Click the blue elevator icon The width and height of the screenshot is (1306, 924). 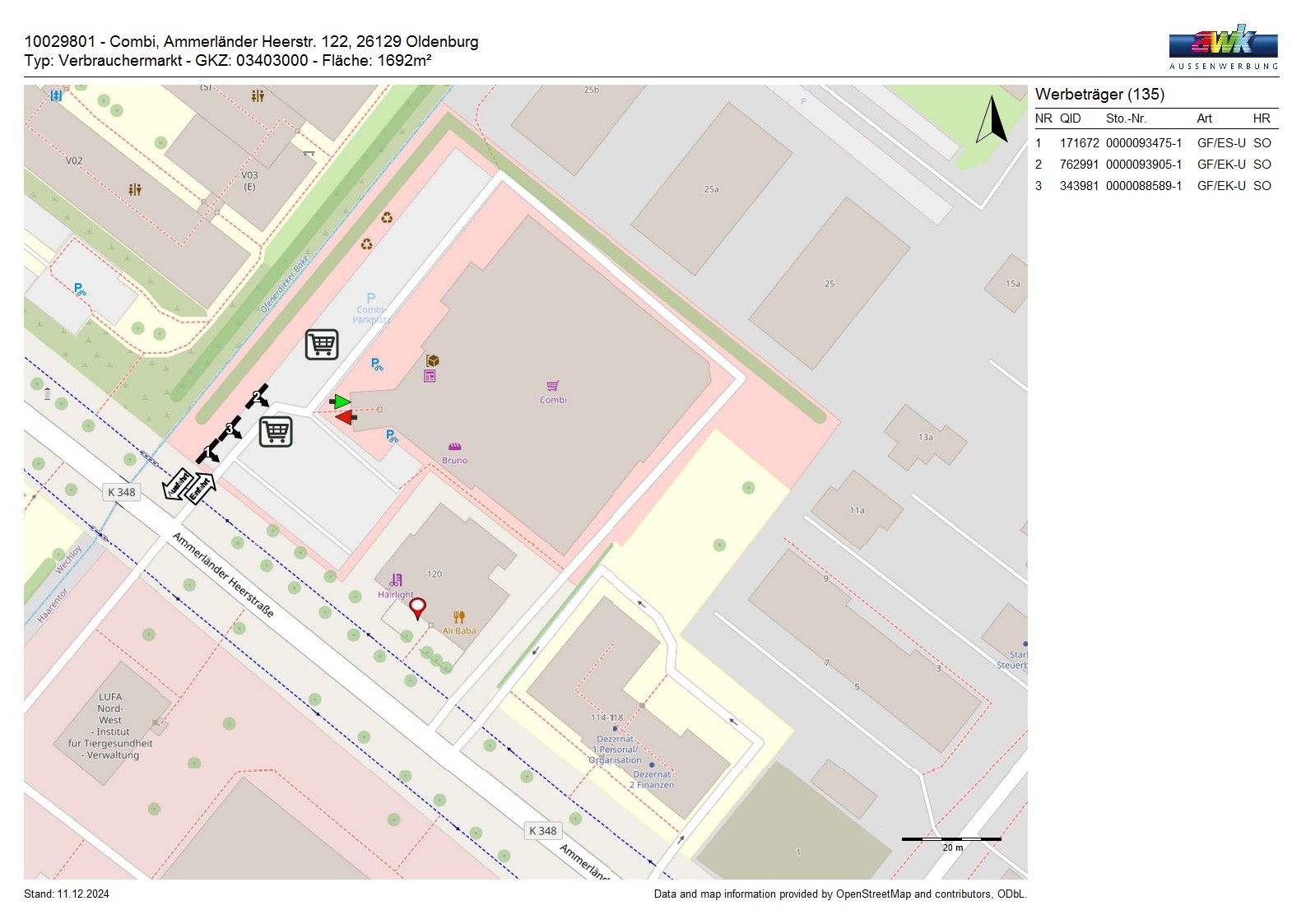point(56,95)
